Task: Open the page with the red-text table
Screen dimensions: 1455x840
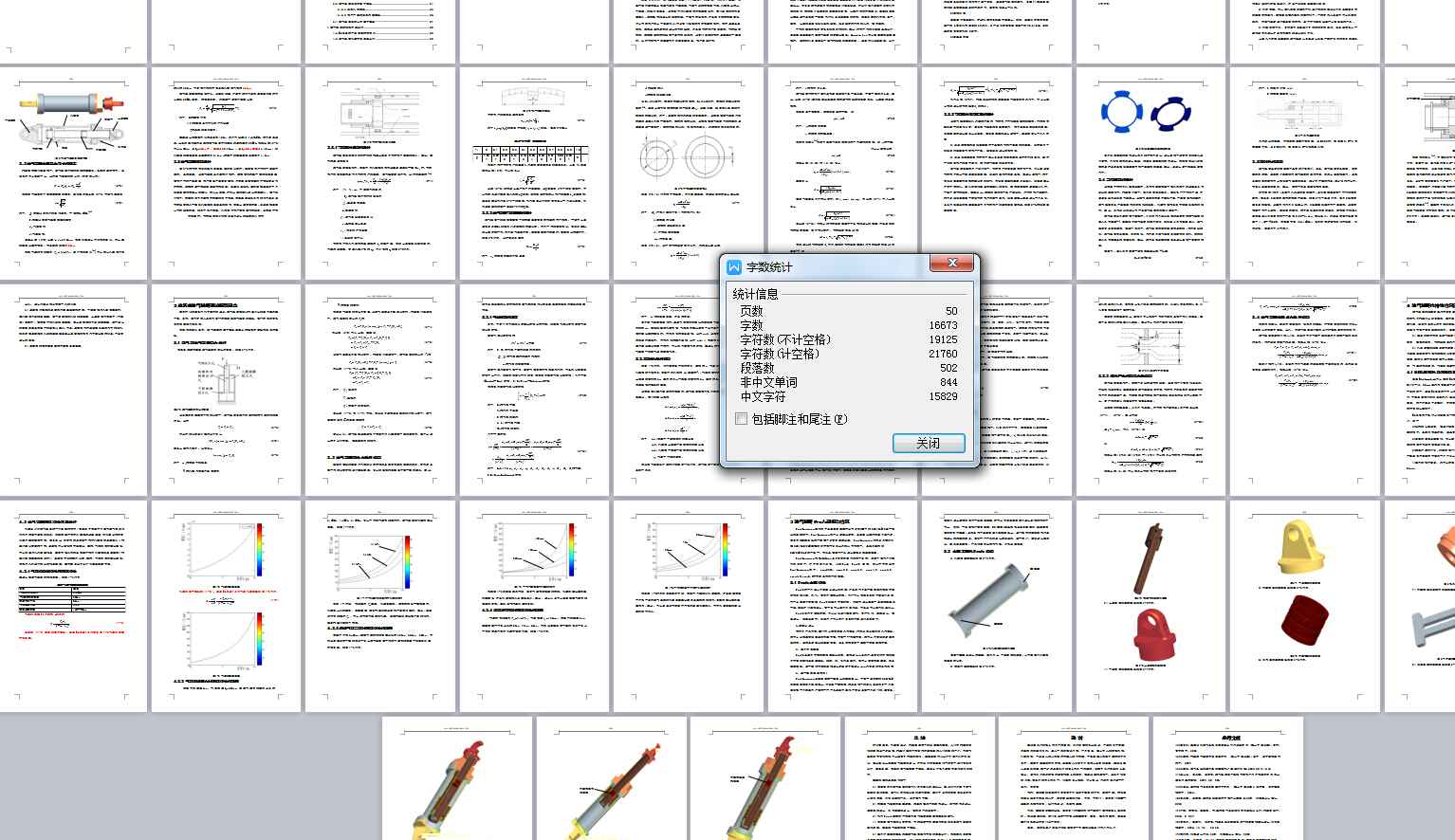Action: (73, 606)
